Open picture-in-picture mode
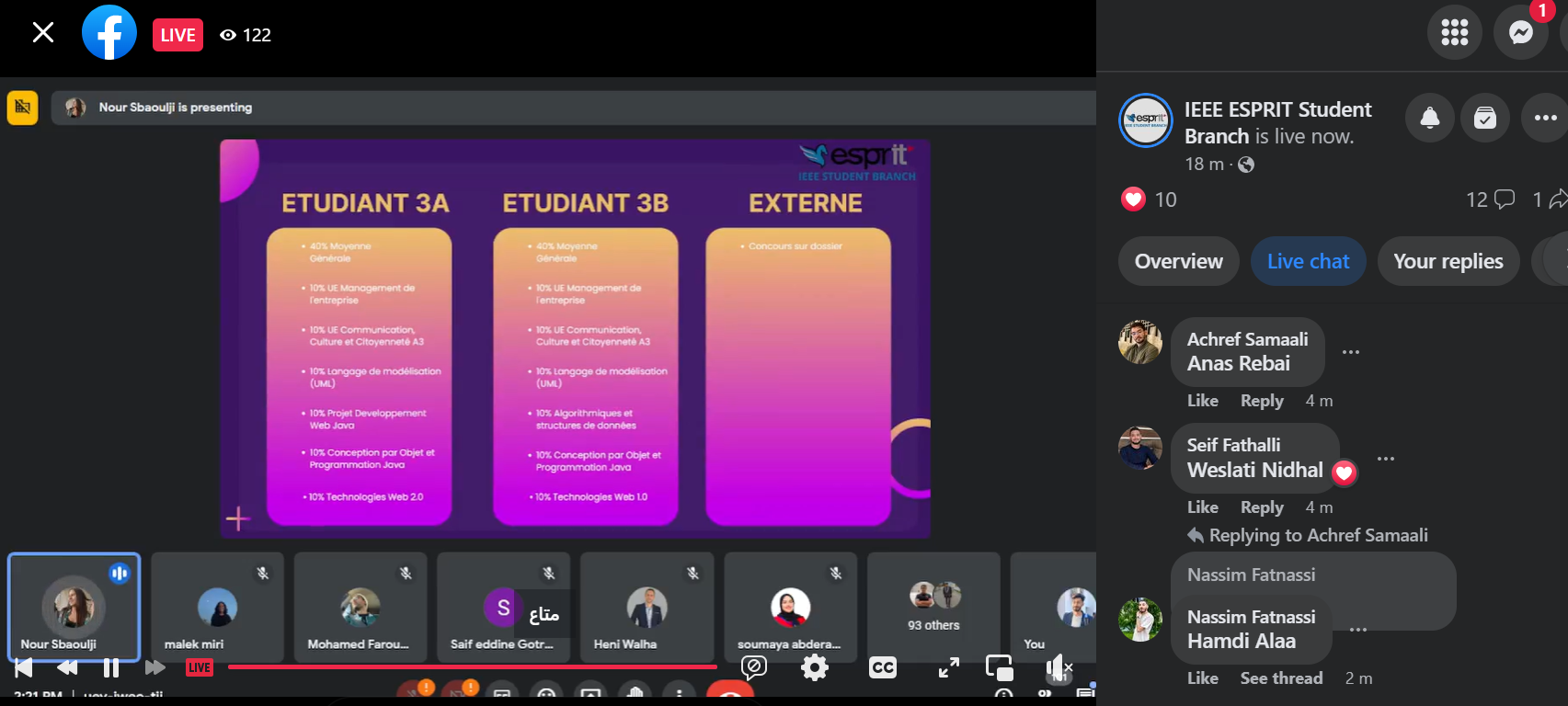This screenshot has height=706, width=1568. (1000, 667)
